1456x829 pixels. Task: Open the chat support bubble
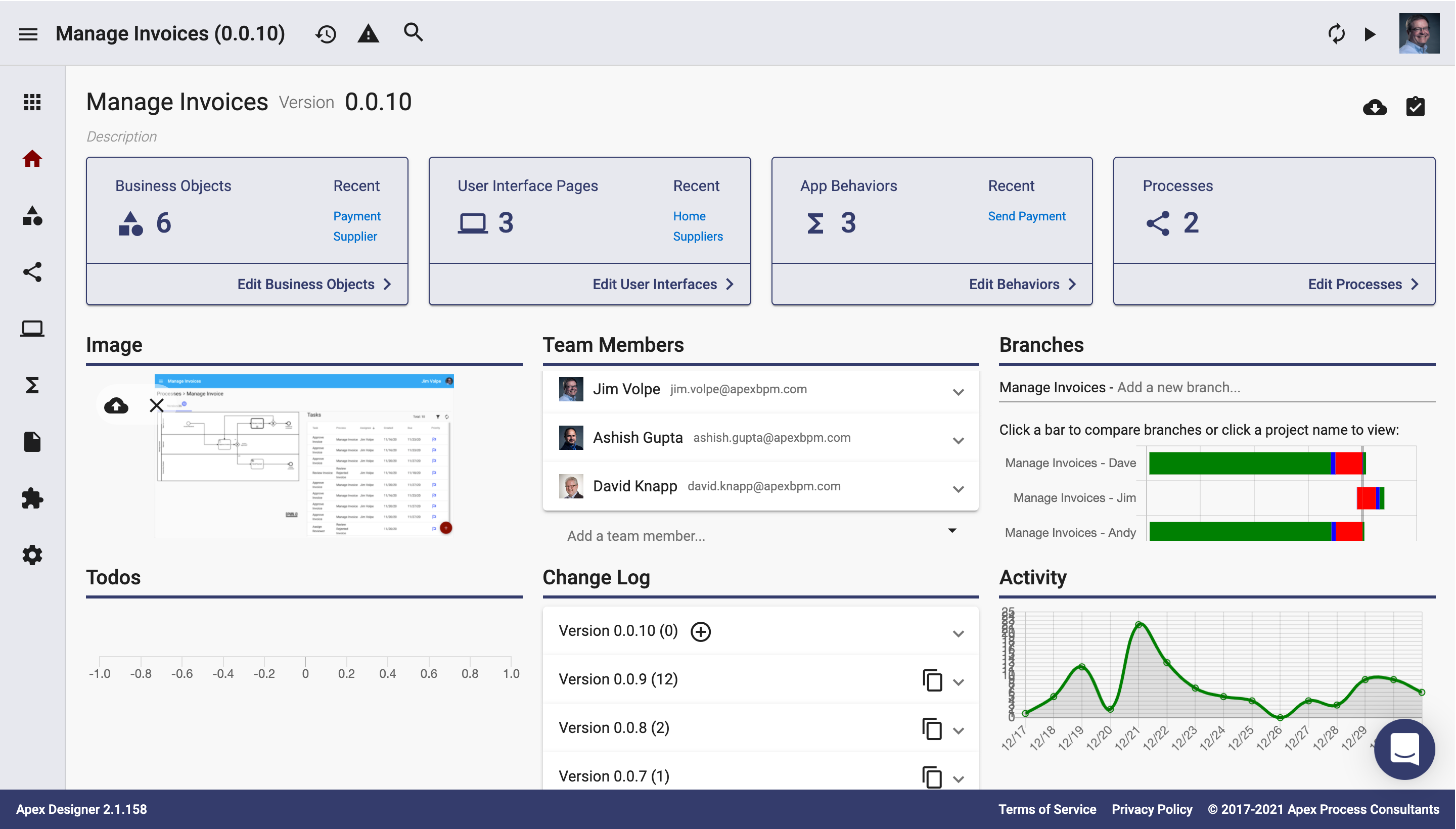point(1404,749)
